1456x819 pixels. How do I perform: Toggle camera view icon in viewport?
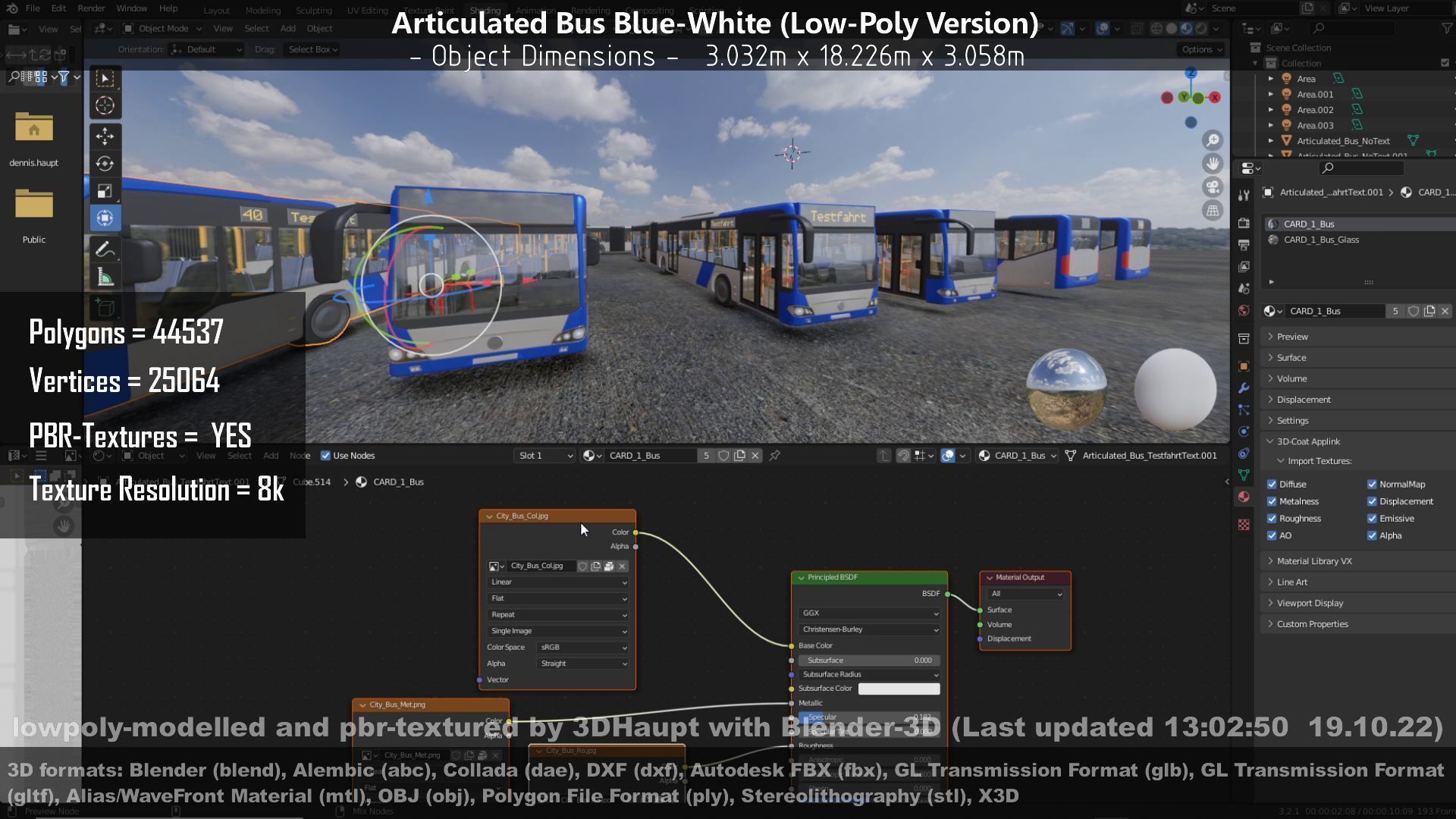coord(1213,187)
